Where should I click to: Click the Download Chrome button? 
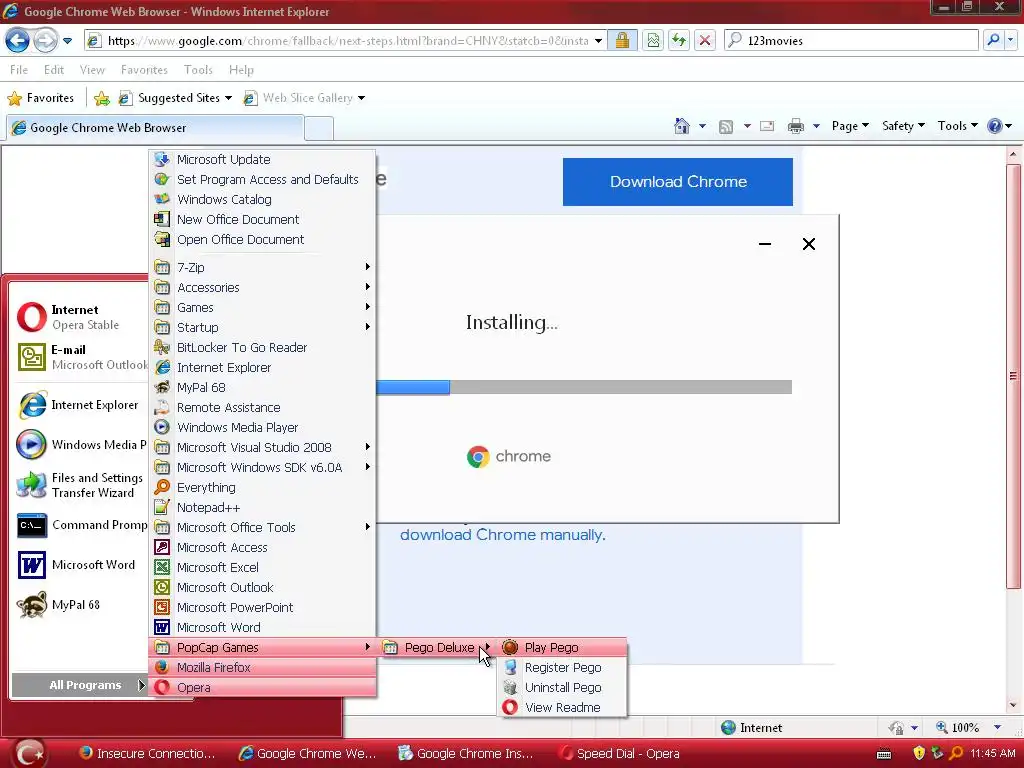[678, 182]
